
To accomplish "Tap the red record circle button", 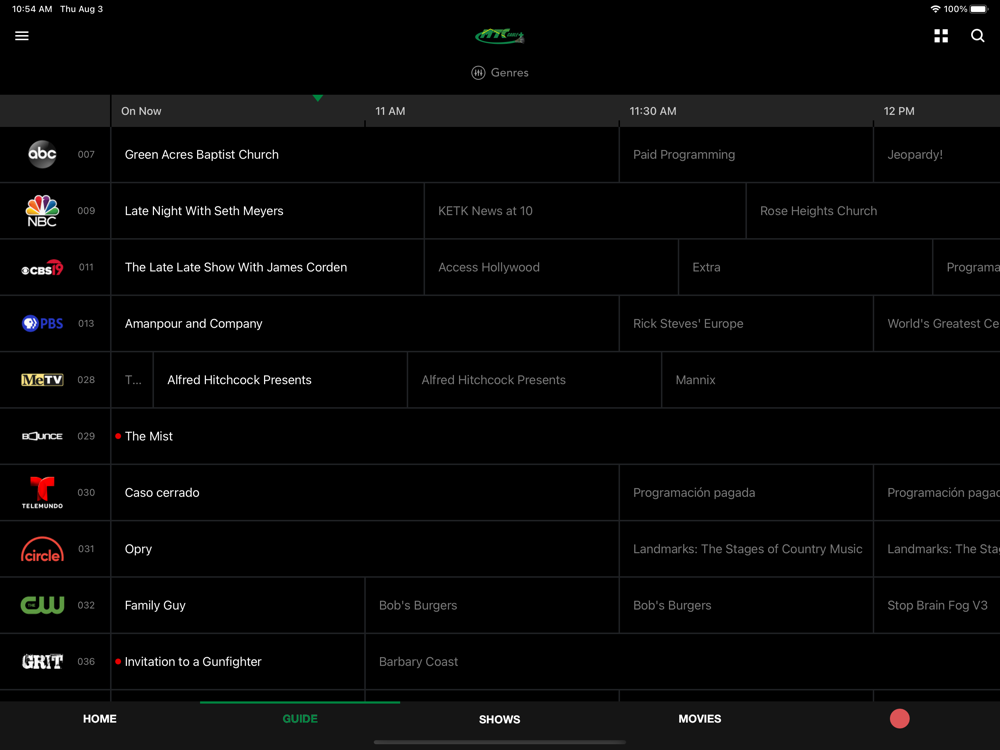I will coord(899,719).
